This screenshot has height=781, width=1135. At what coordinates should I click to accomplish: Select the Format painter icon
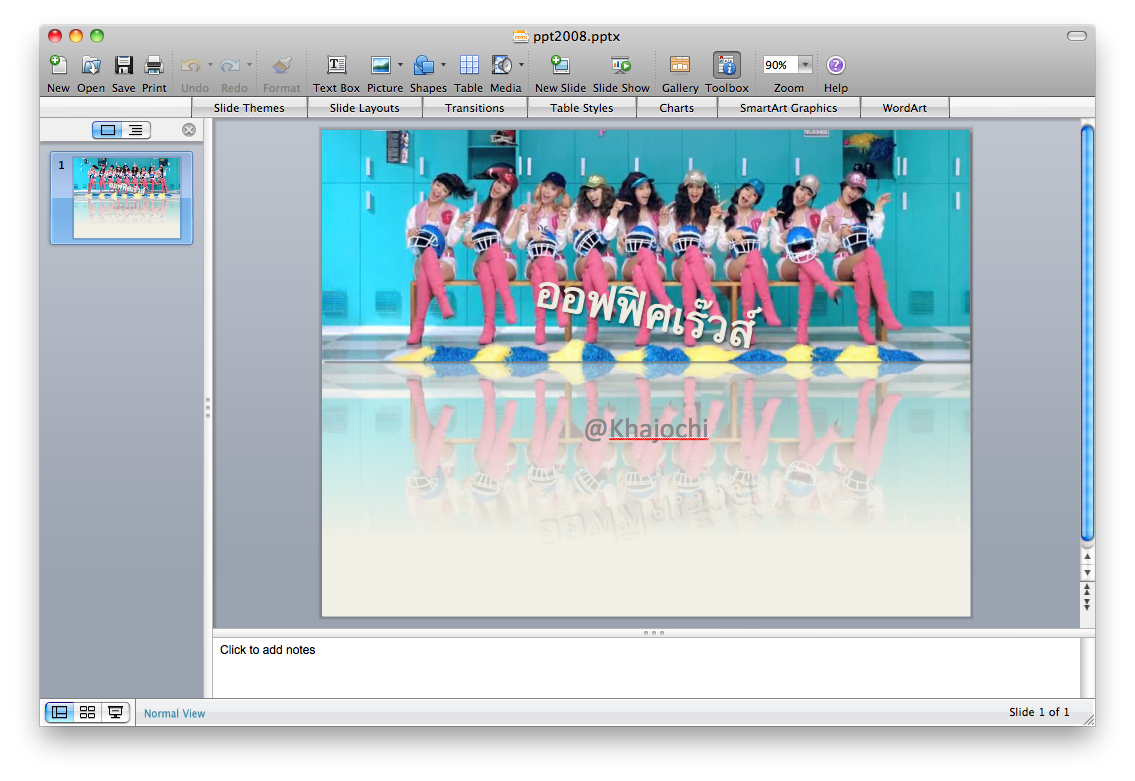[282, 65]
